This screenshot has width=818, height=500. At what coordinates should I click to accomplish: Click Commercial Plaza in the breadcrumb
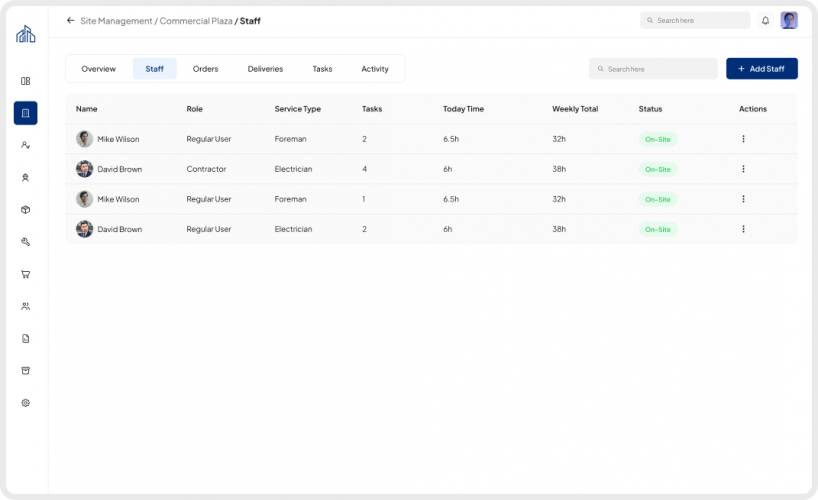tap(196, 21)
